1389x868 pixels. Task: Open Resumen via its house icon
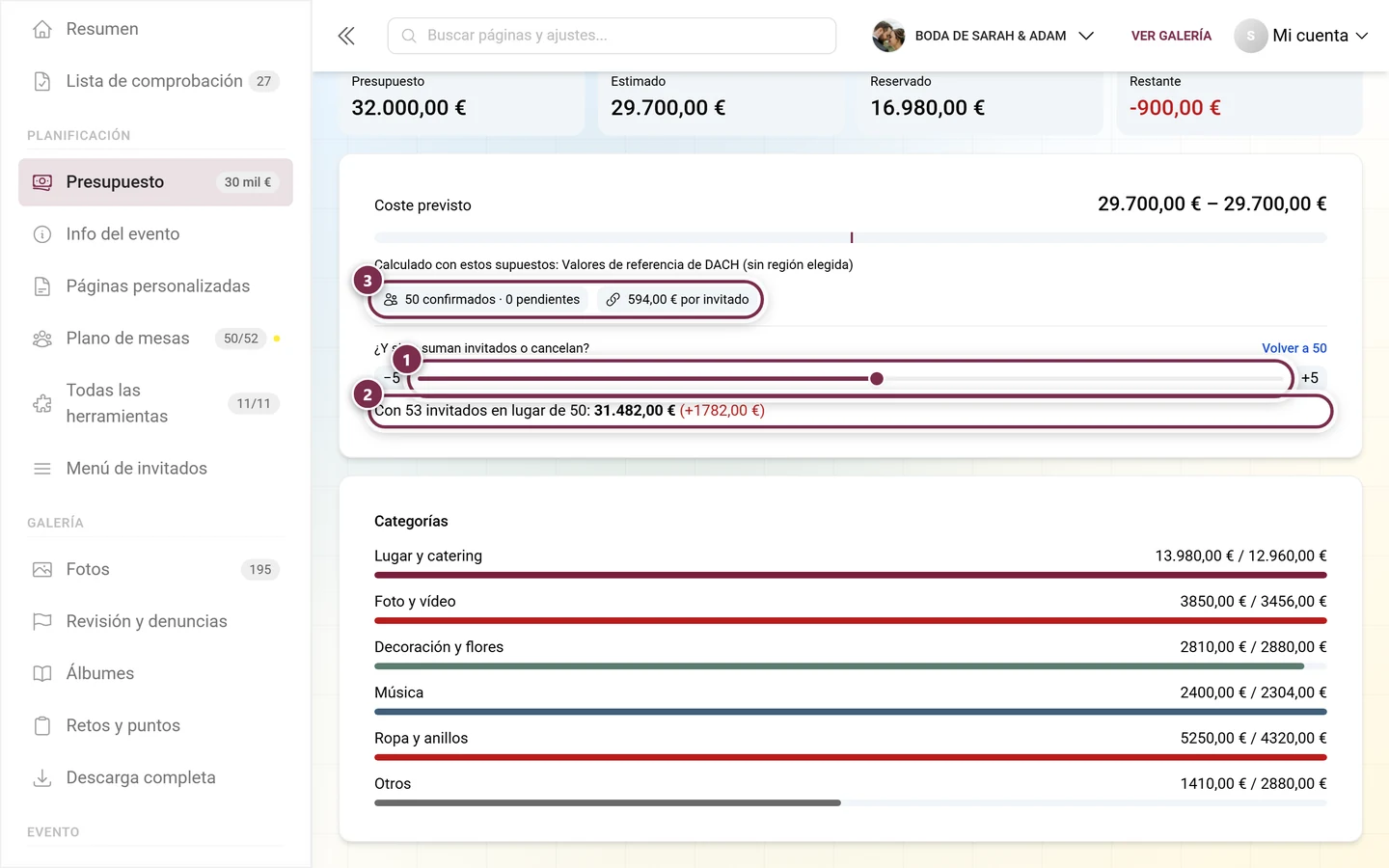click(42, 29)
